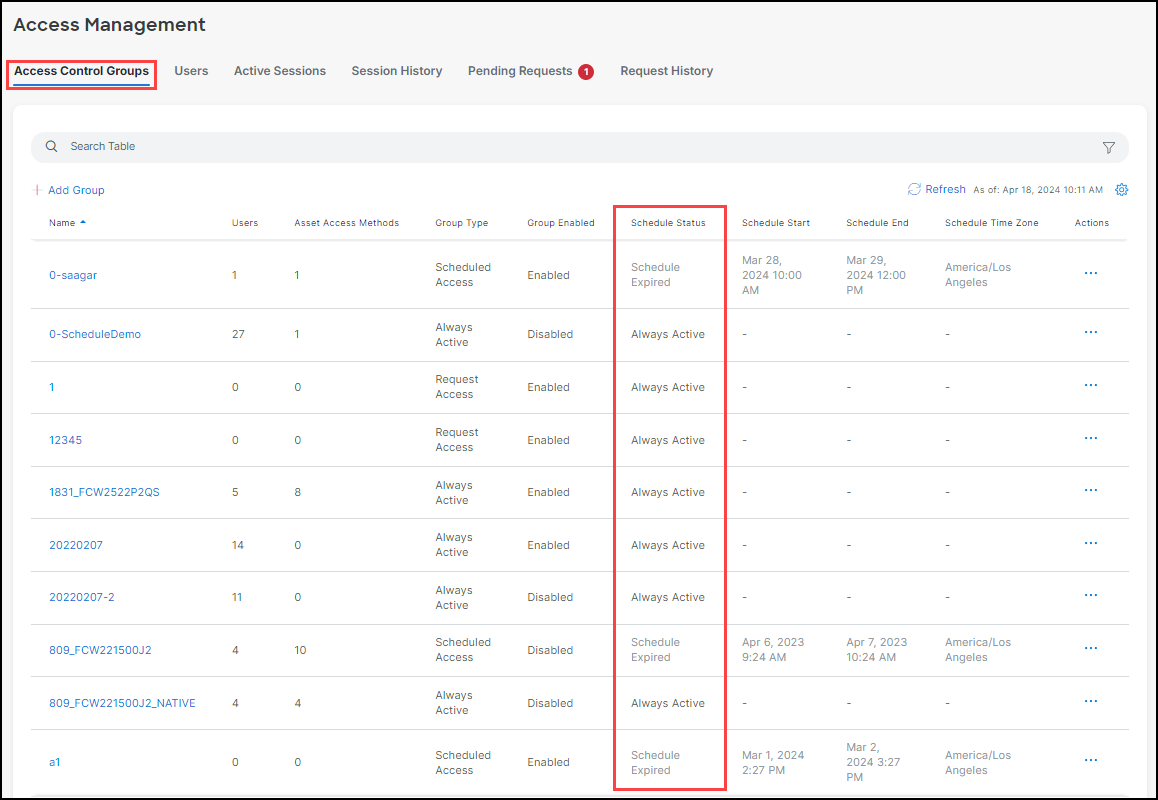Open the 0-saagar group details link
The height and width of the screenshot is (800, 1158).
coord(73,274)
